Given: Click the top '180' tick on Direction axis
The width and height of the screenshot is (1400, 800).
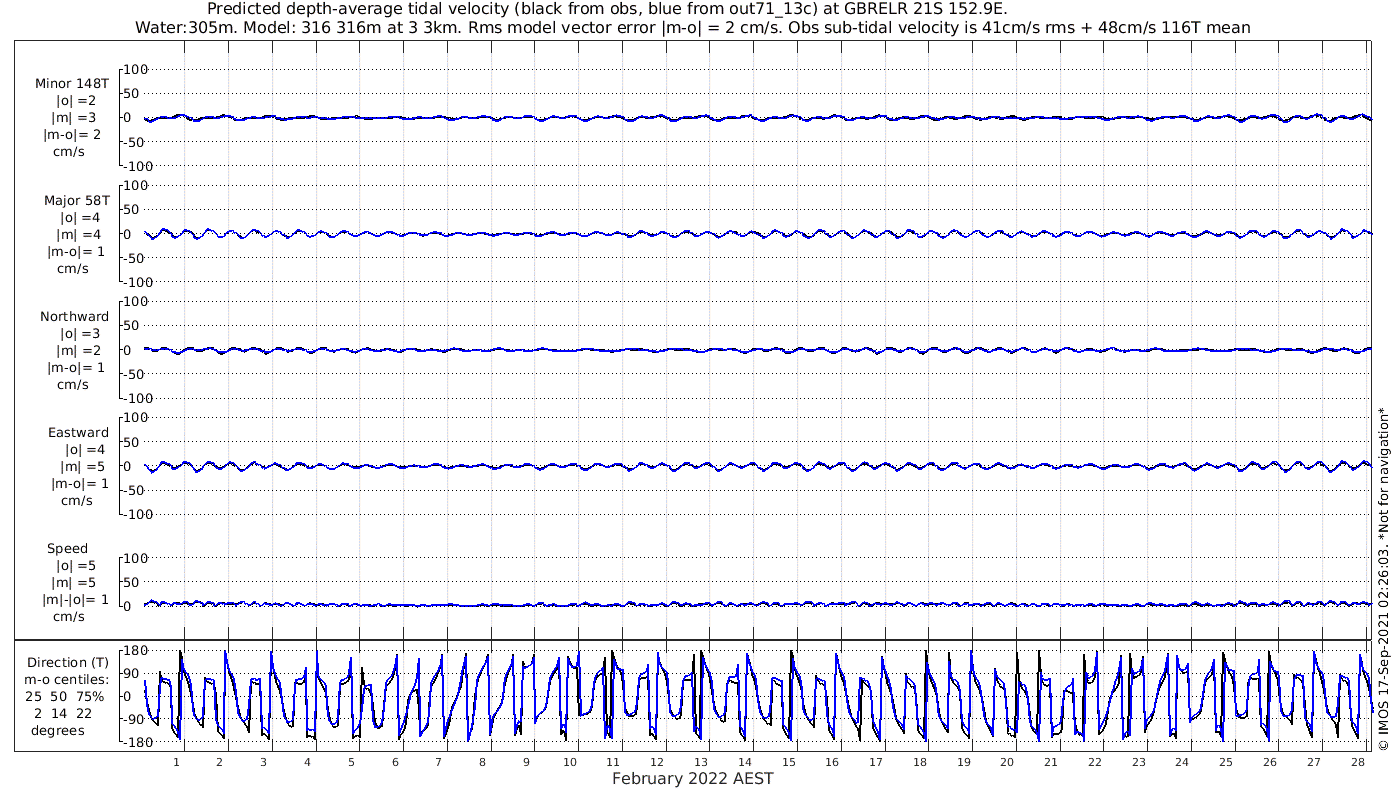Looking at the screenshot, I should point(136,650).
